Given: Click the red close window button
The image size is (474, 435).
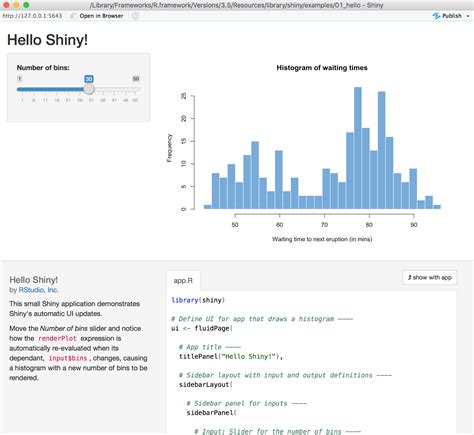Looking at the screenshot, I should click(6, 5).
